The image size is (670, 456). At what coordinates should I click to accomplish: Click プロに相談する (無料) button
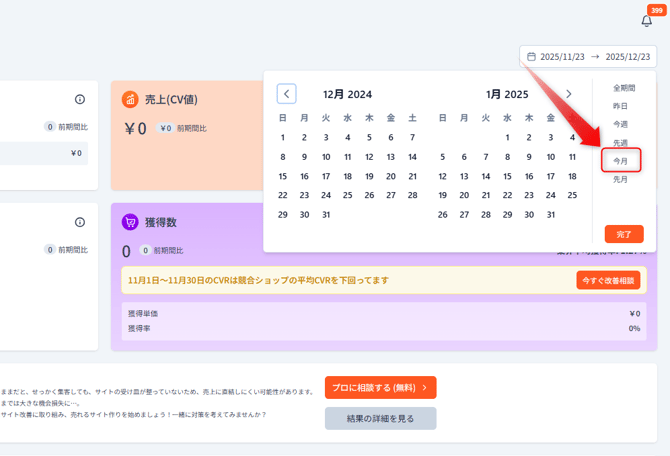(380, 387)
